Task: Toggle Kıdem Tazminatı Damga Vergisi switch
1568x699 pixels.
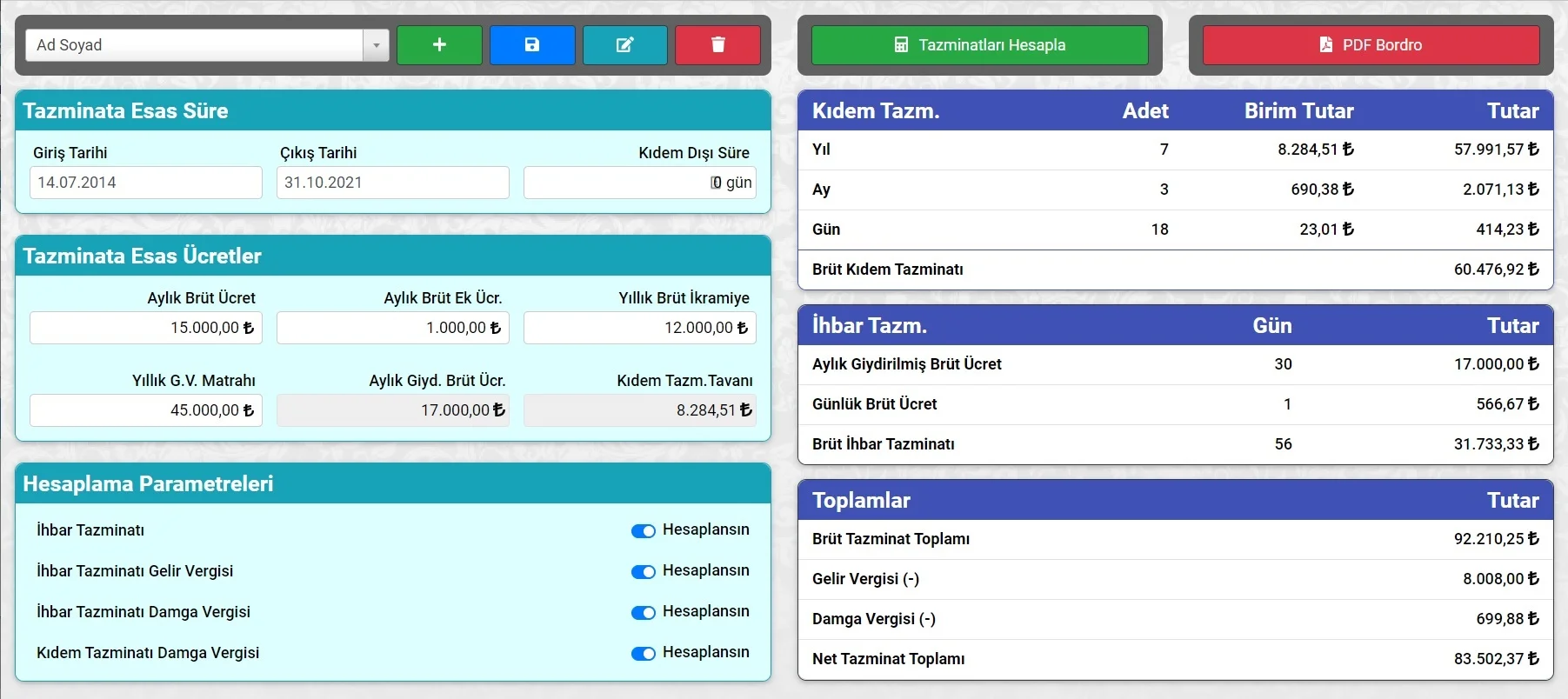Action: 644,654
